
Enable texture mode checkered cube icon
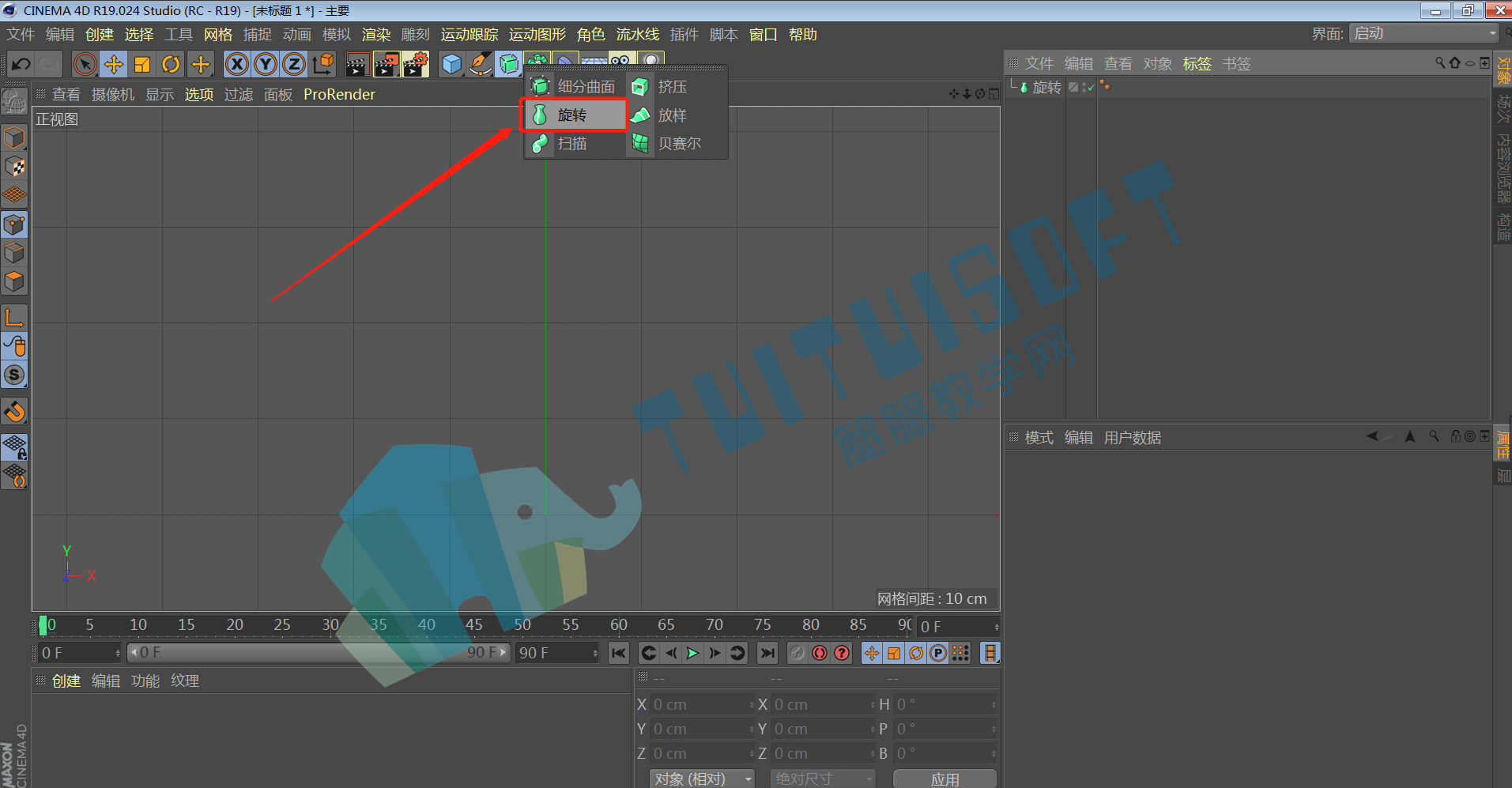[x=14, y=167]
